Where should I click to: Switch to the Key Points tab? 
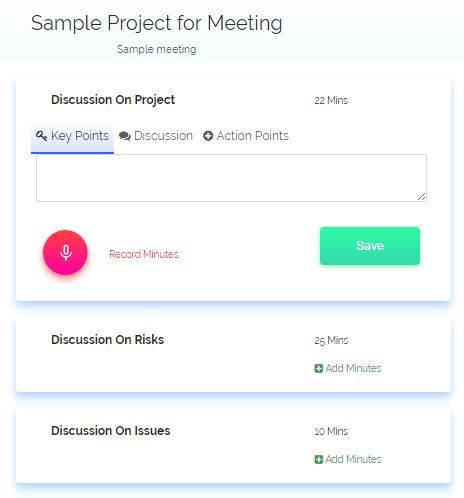[x=72, y=137]
